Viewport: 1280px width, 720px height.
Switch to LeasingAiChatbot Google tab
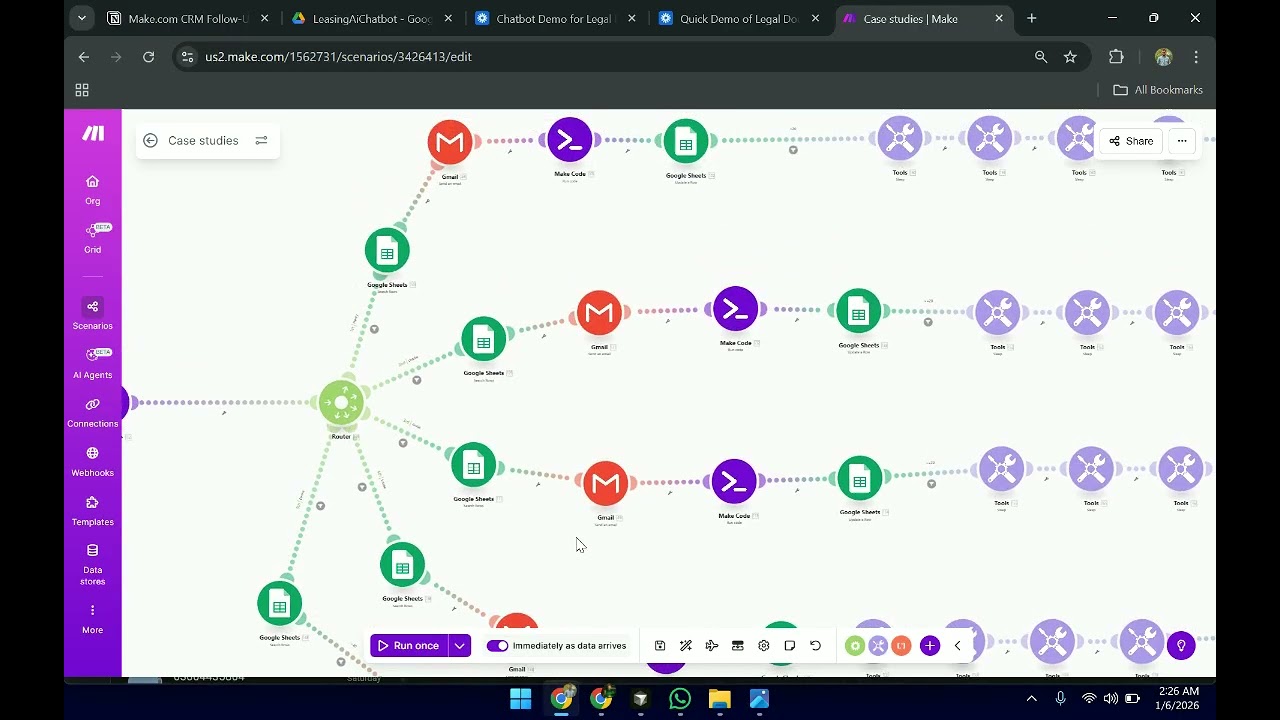point(370,18)
